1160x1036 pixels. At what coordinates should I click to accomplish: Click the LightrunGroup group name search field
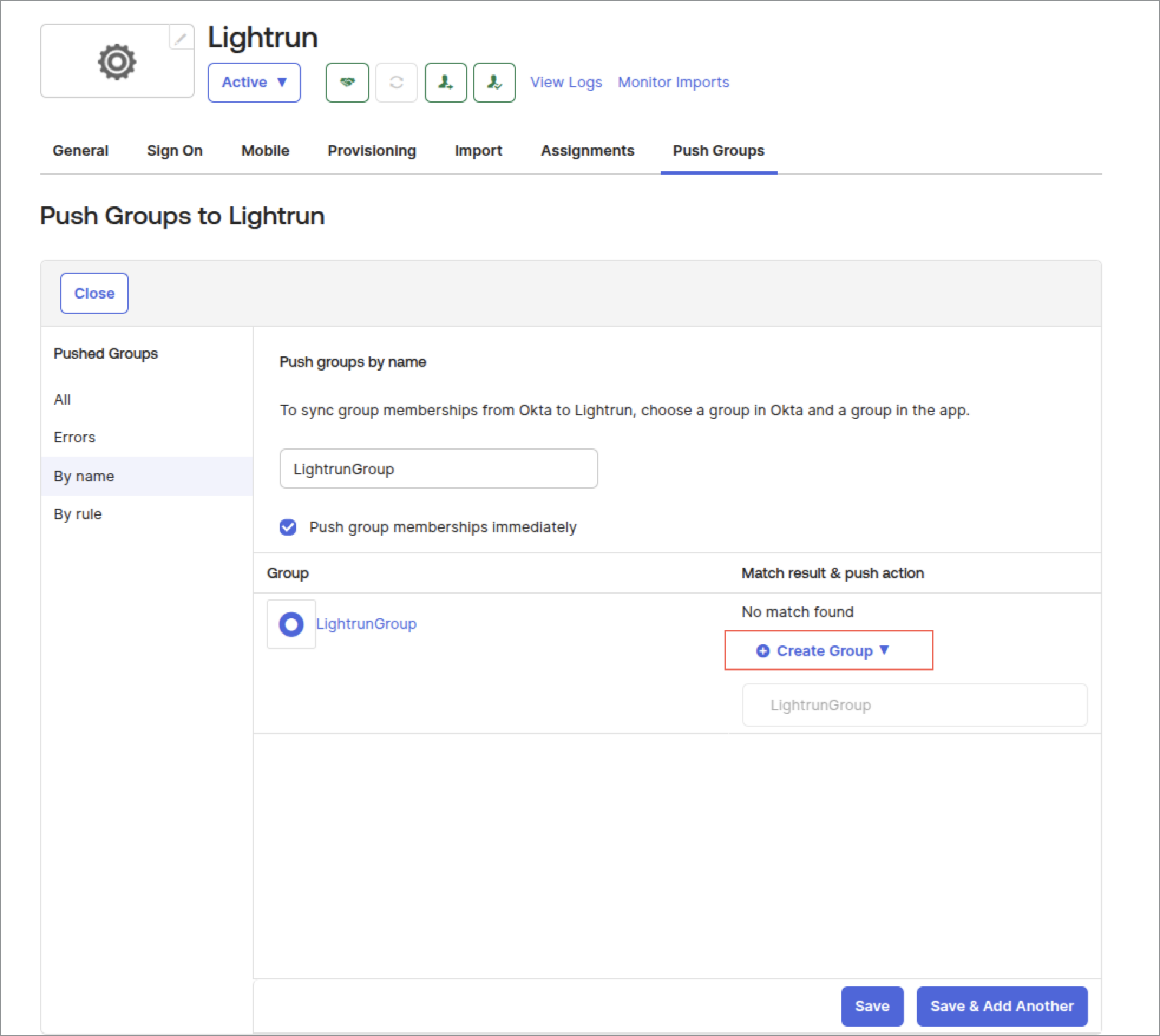pyautogui.click(x=438, y=469)
